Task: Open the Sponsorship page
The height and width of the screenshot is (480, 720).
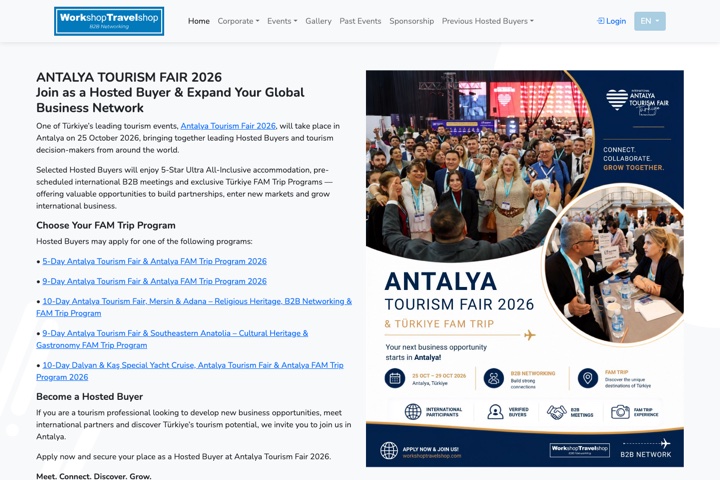Action: [411, 21]
